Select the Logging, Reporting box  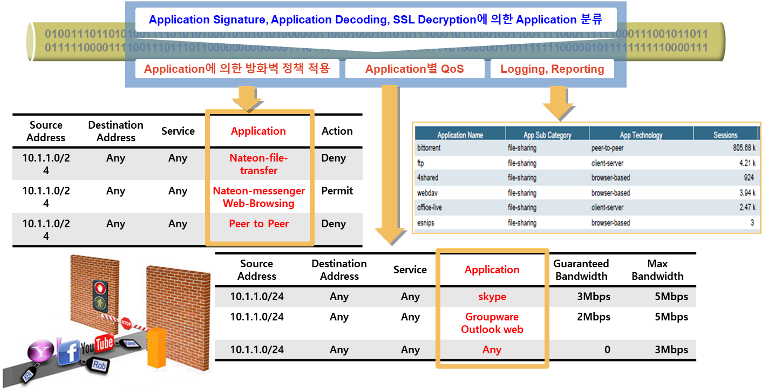[552, 69]
